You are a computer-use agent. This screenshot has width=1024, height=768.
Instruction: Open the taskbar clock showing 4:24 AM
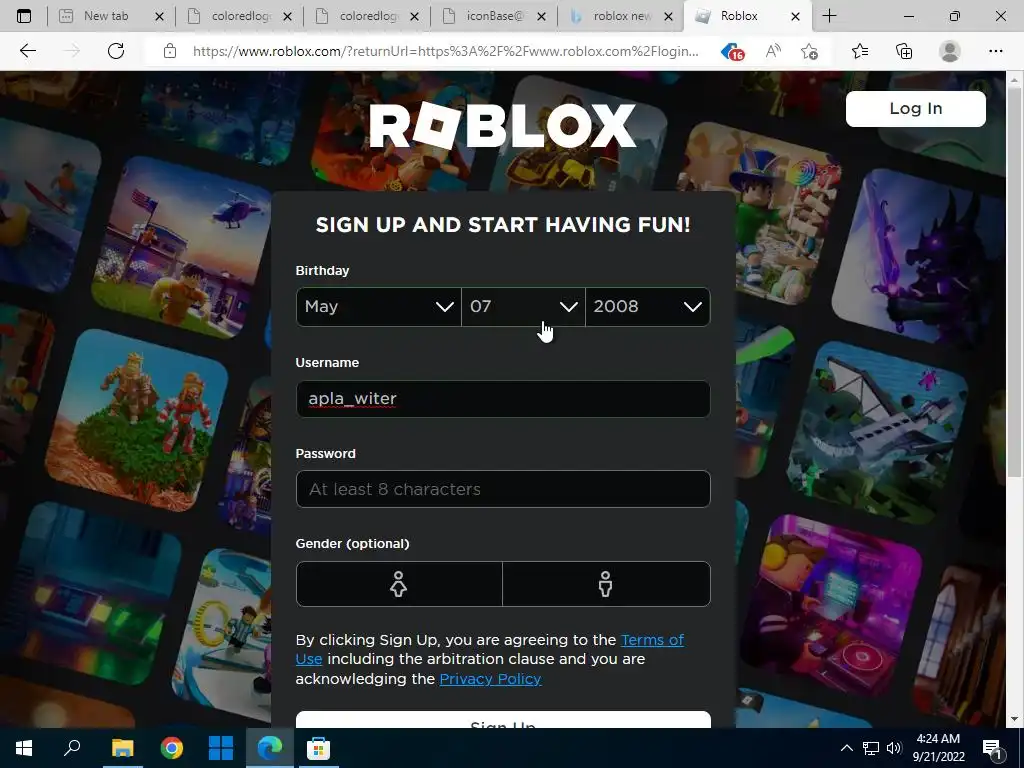pyautogui.click(x=938, y=748)
